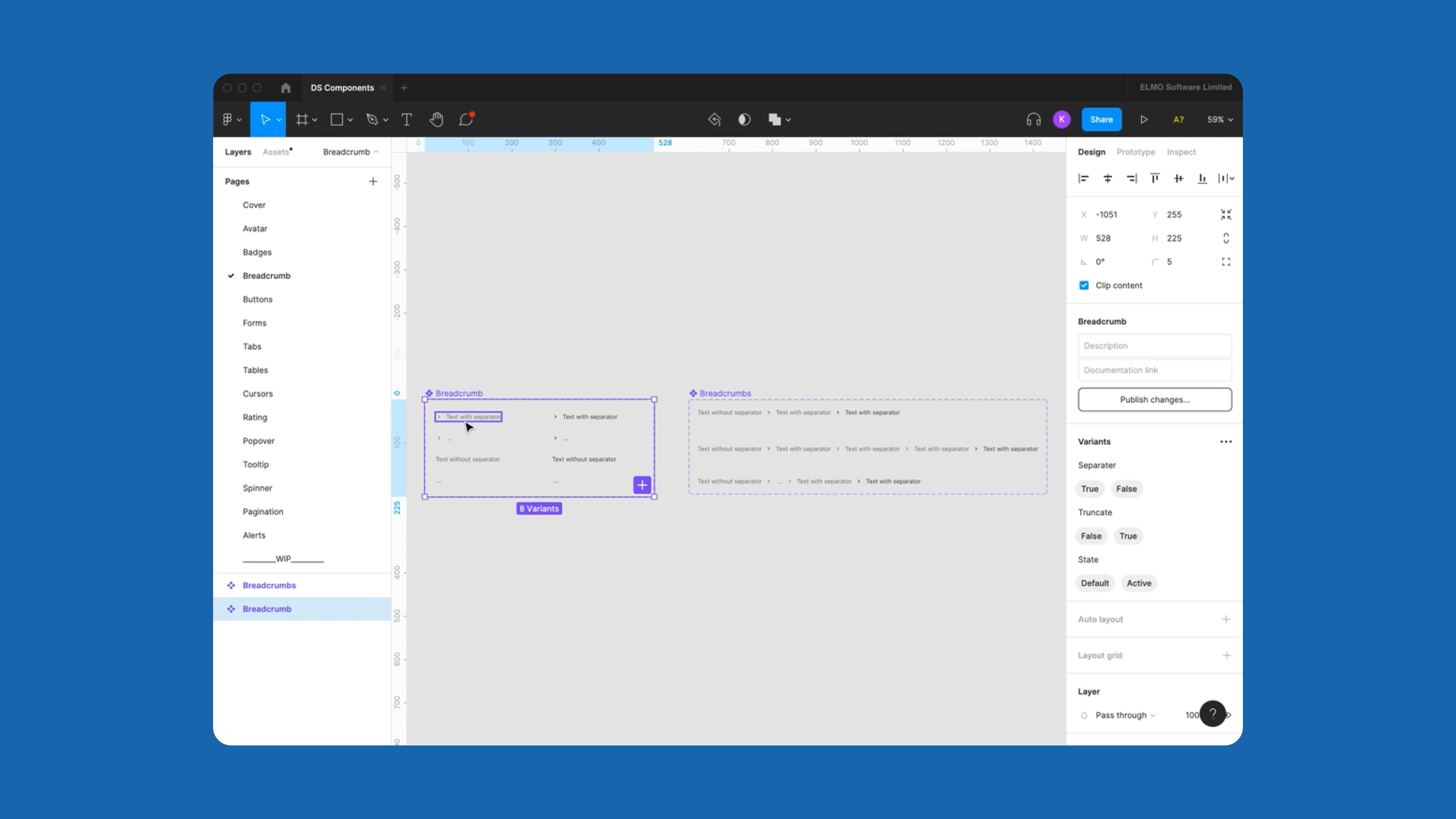Select Separater value False

[x=1127, y=489]
